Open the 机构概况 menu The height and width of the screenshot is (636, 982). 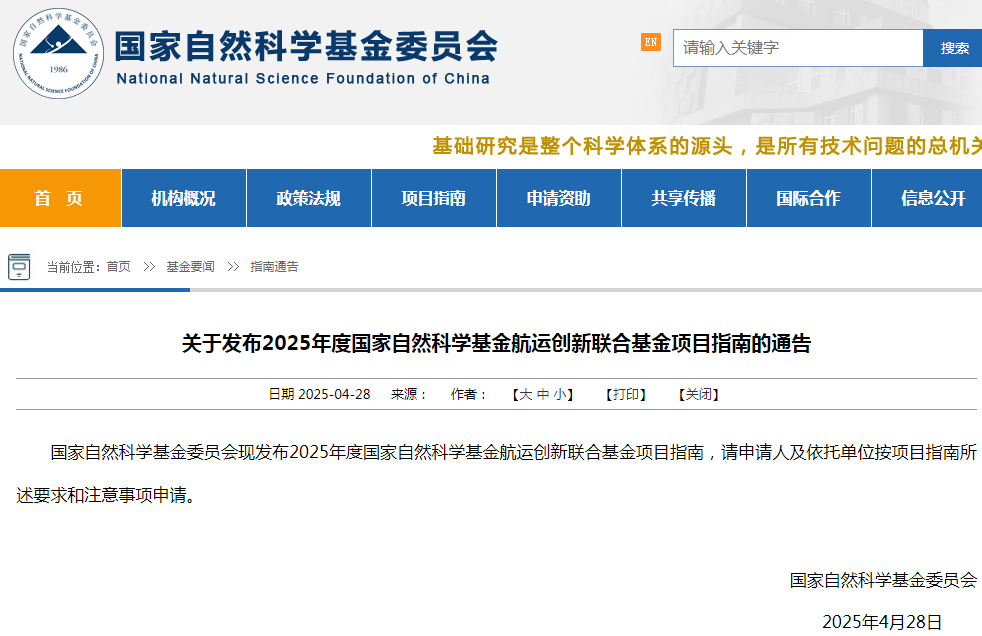click(x=183, y=198)
